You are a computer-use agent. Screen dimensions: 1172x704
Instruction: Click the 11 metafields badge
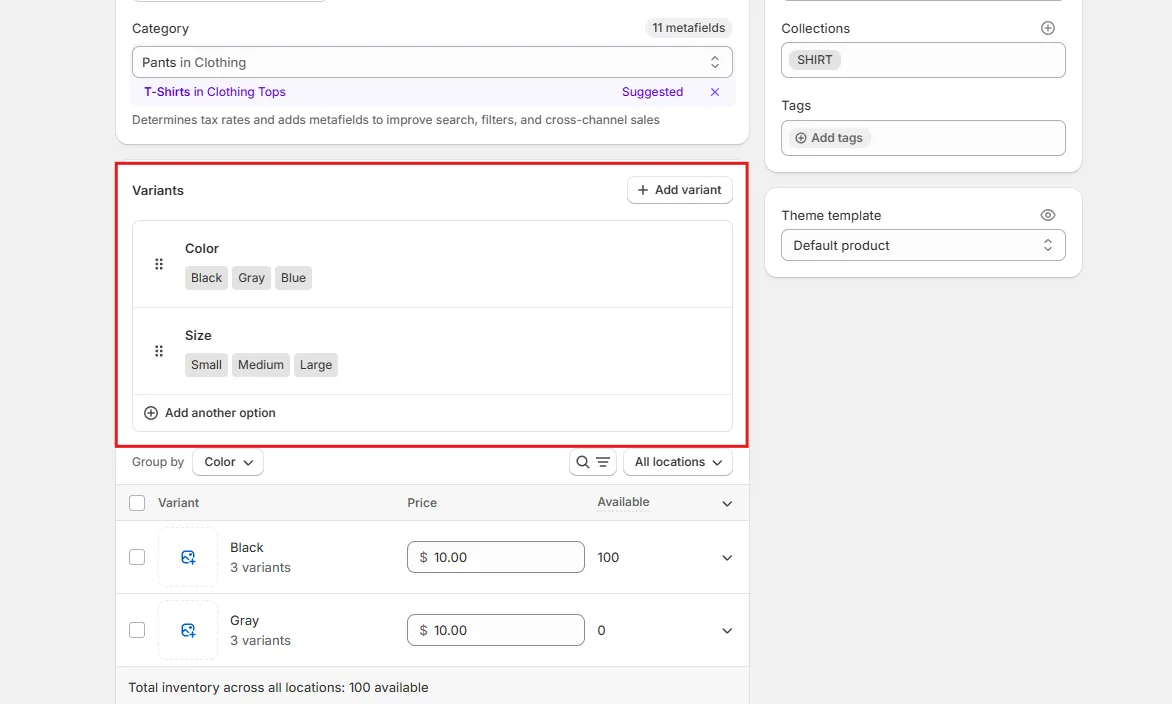click(x=688, y=28)
